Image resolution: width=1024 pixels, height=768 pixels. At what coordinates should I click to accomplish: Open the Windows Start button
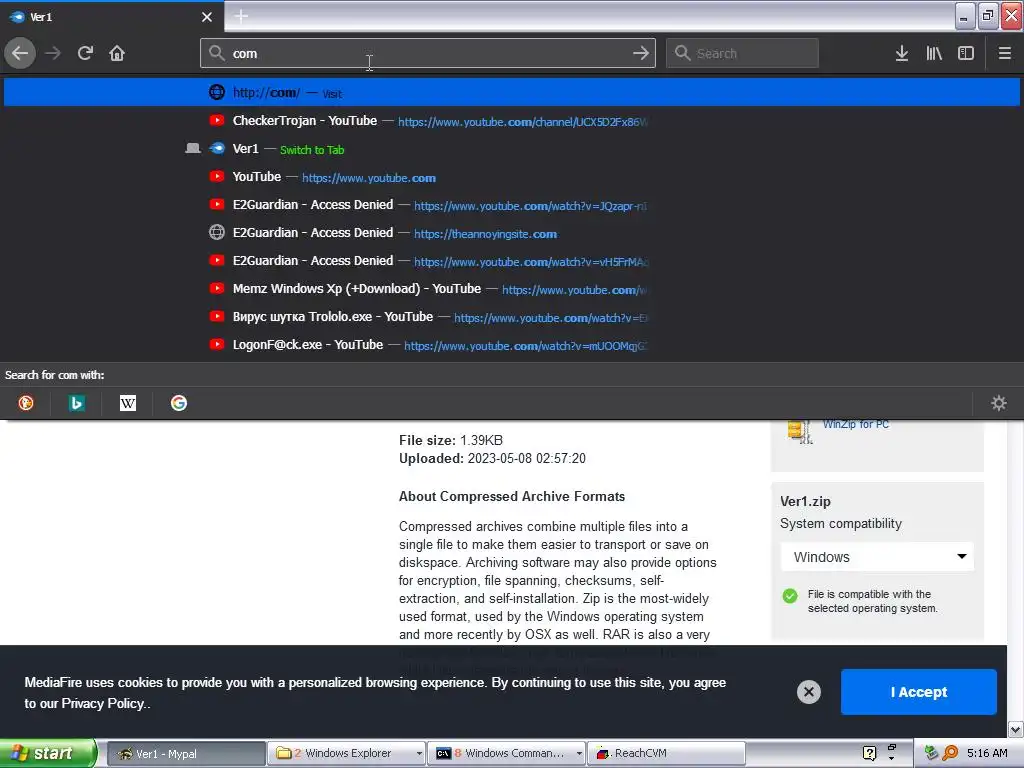[x=48, y=753]
